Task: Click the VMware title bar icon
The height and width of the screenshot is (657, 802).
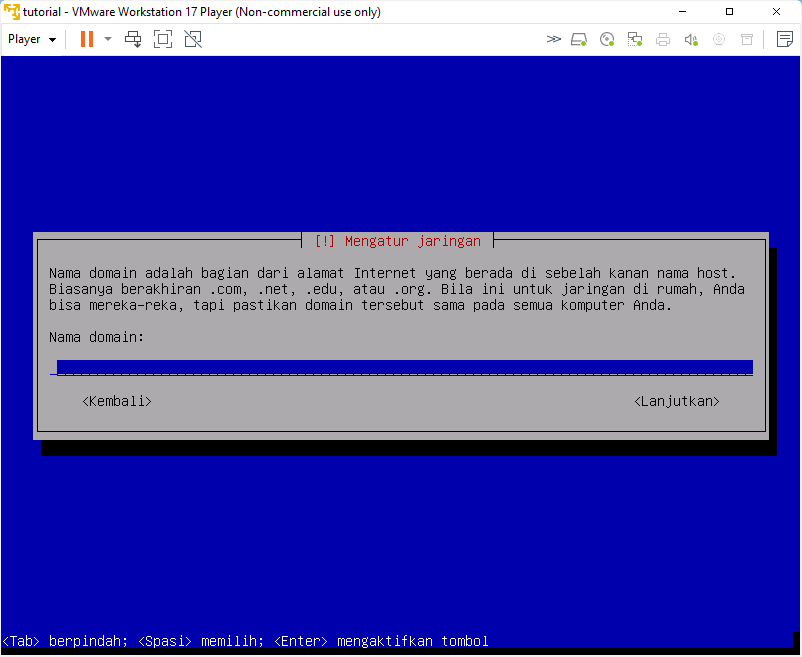Action: (x=11, y=11)
